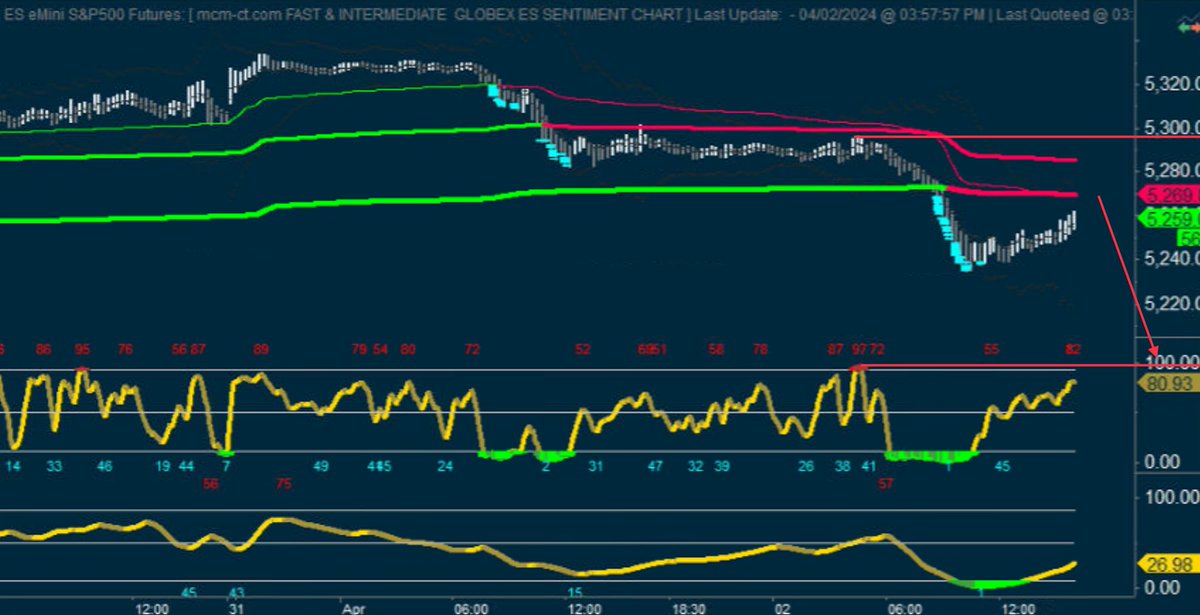
Task: Click the cyan 19 trough label
Action: [163, 466]
